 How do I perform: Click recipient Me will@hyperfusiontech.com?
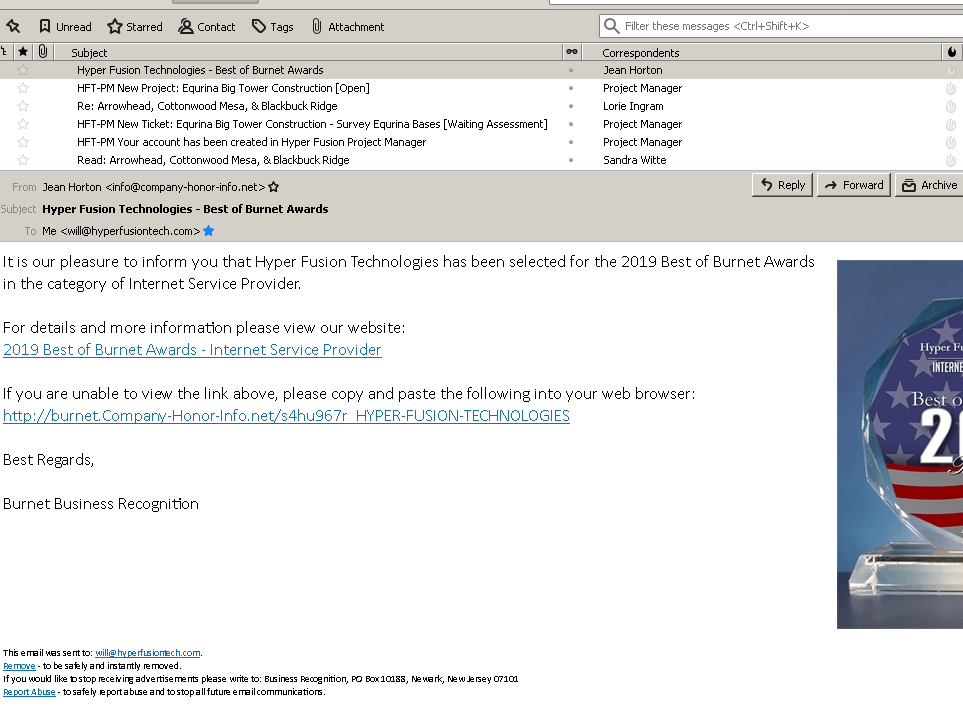point(121,231)
